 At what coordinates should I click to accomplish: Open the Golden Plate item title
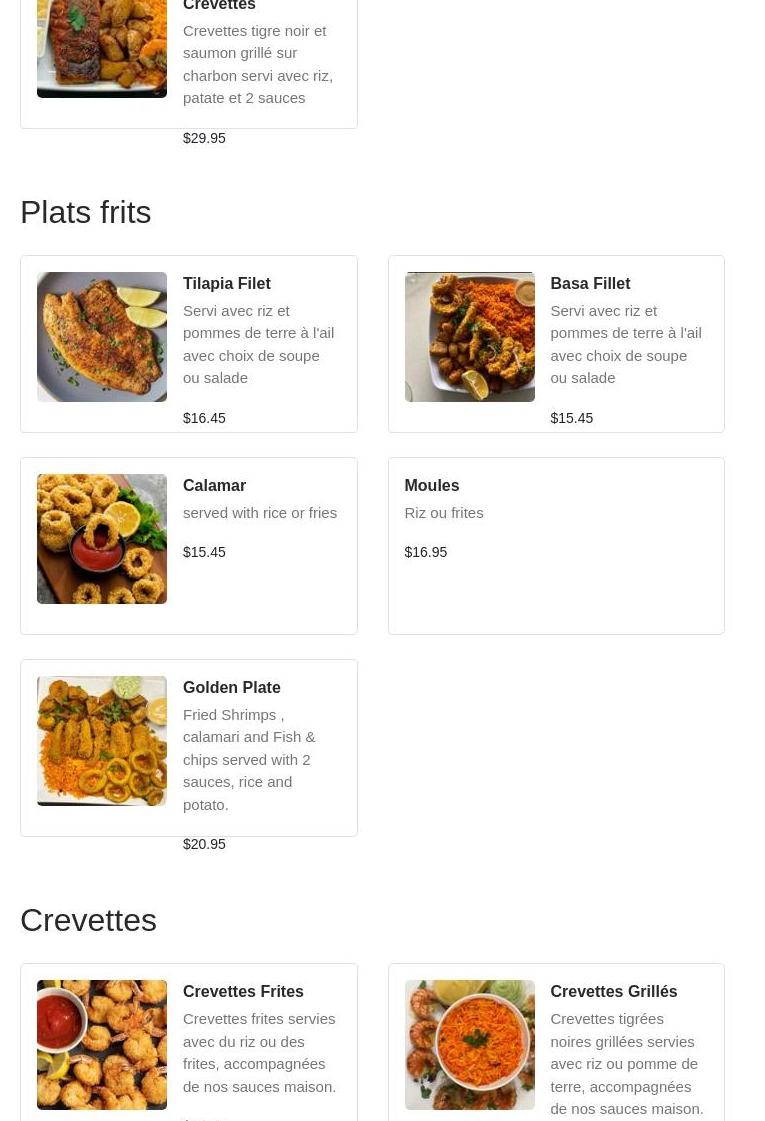pyautogui.click(x=231, y=688)
